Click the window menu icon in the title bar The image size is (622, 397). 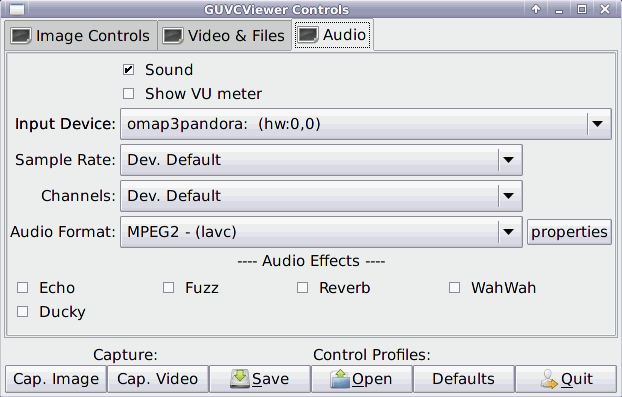click(17, 9)
